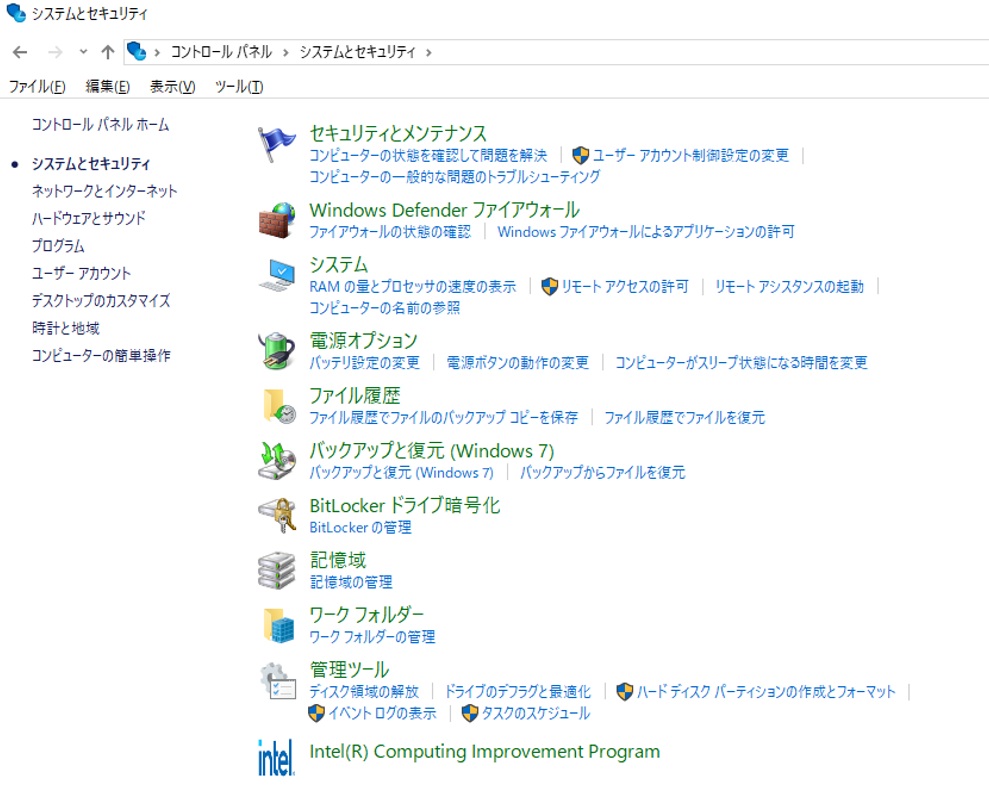The image size is (989, 796).
Task: Click the Intel logo icon
Action: click(276, 757)
